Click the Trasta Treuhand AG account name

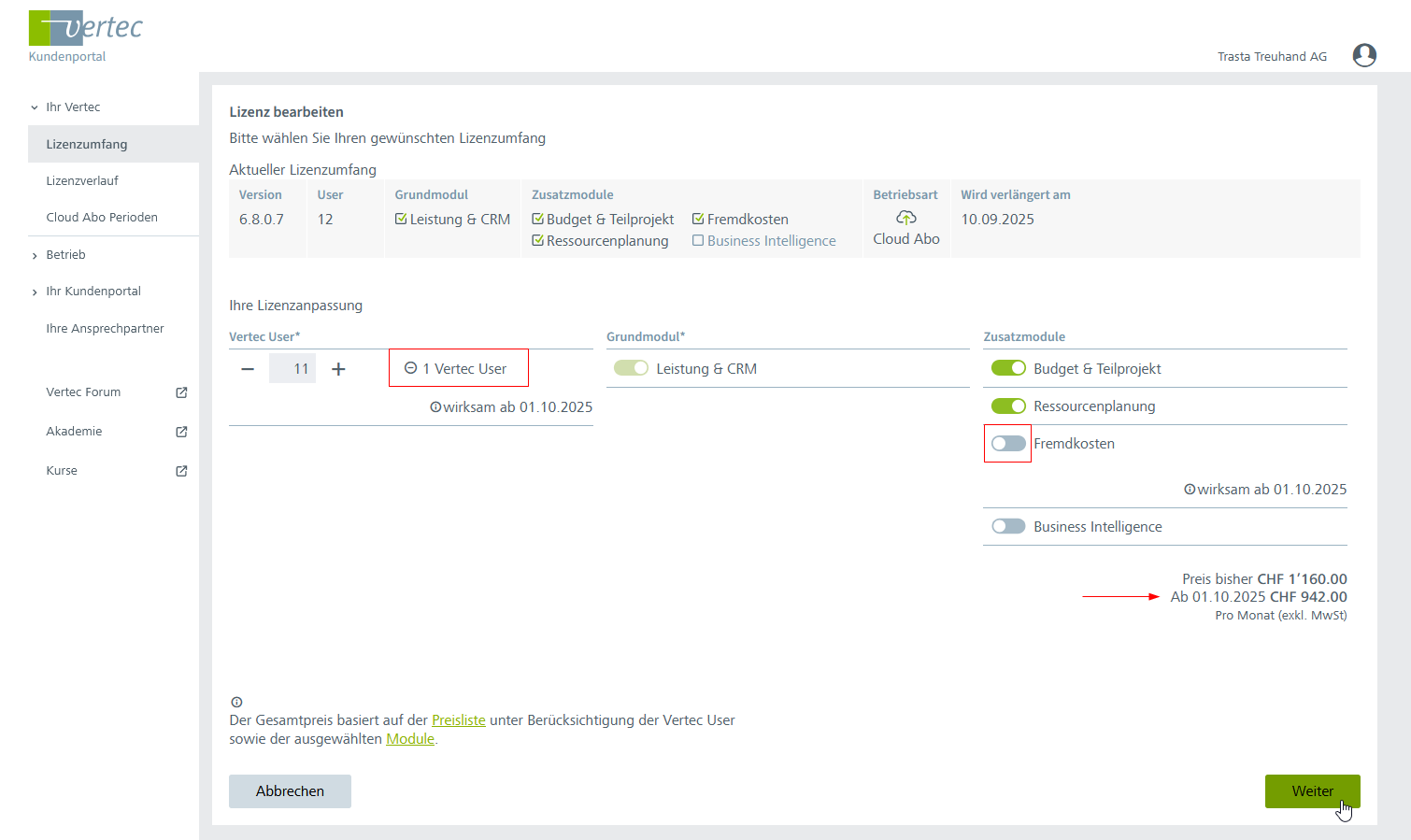[x=1272, y=57]
